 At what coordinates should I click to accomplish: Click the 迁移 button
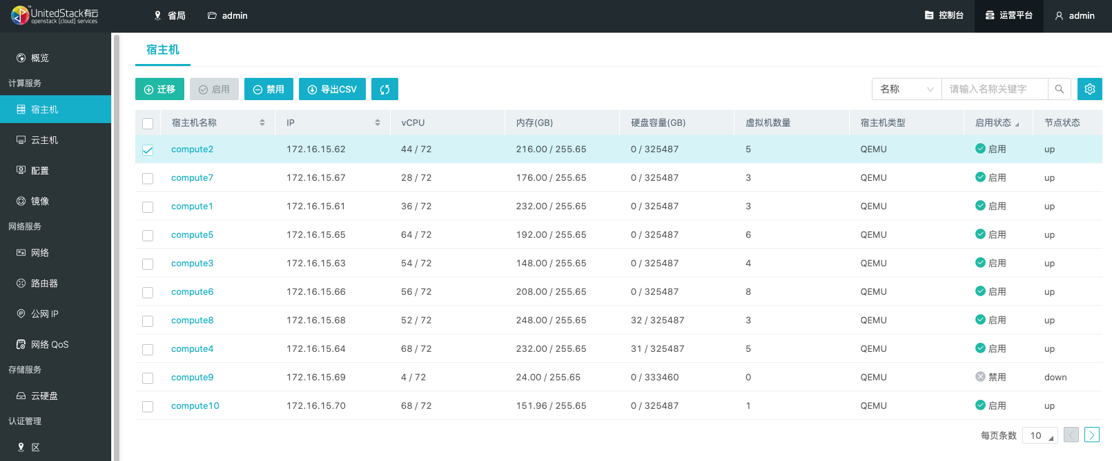(160, 89)
